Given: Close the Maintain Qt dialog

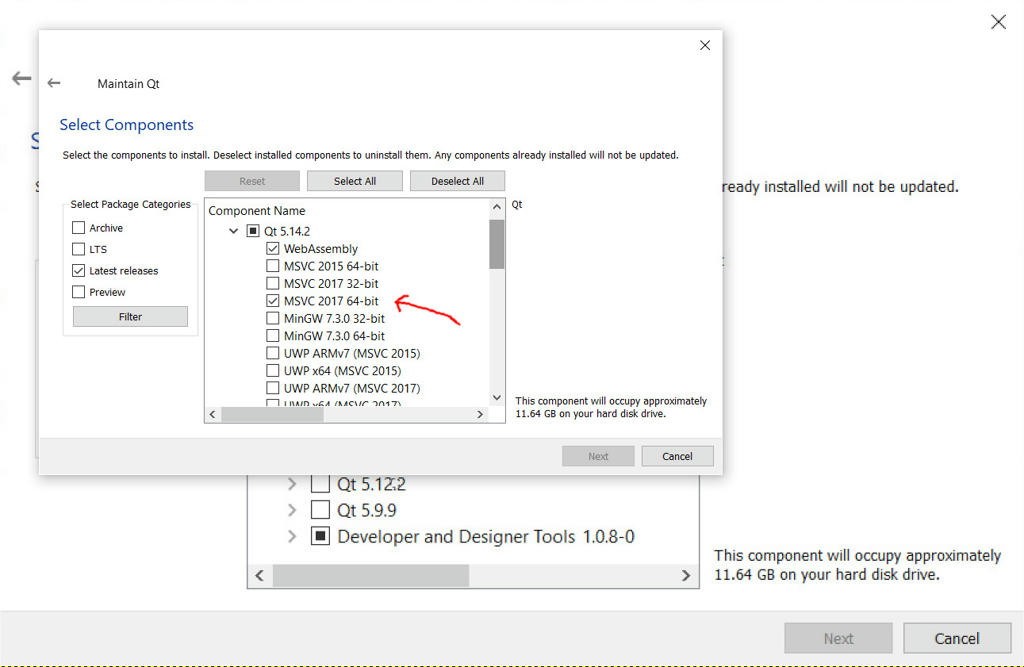Looking at the screenshot, I should [705, 45].
